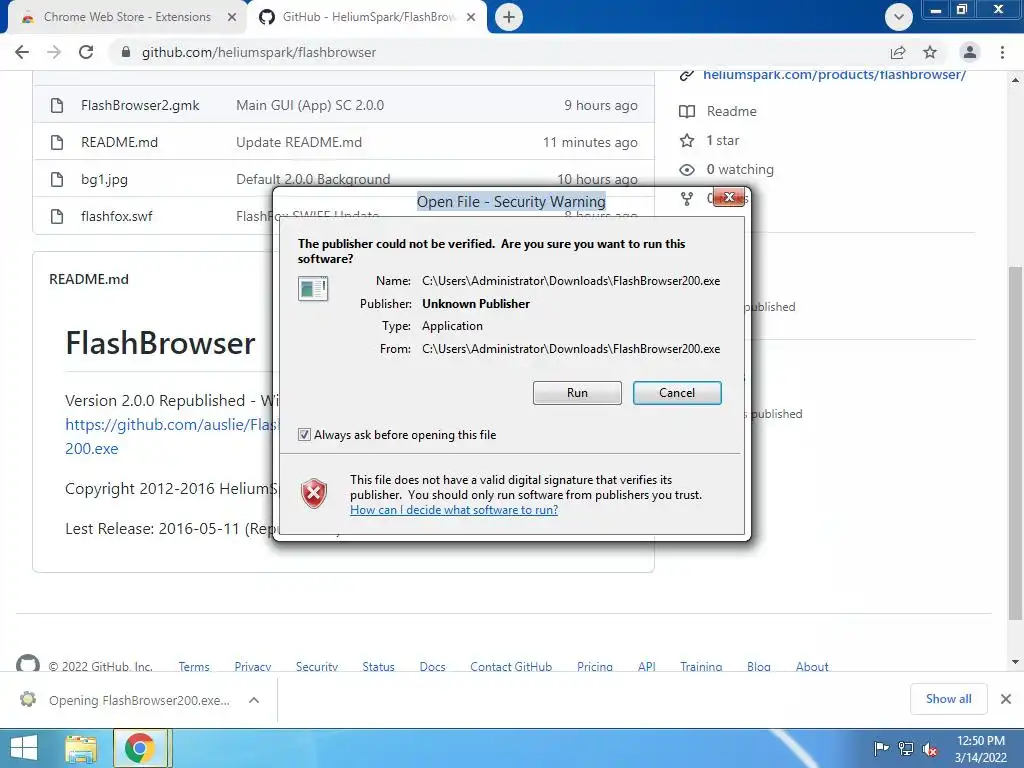The image size is (1024, 768).
Task: Open Terms footer link
Action: 194,667
